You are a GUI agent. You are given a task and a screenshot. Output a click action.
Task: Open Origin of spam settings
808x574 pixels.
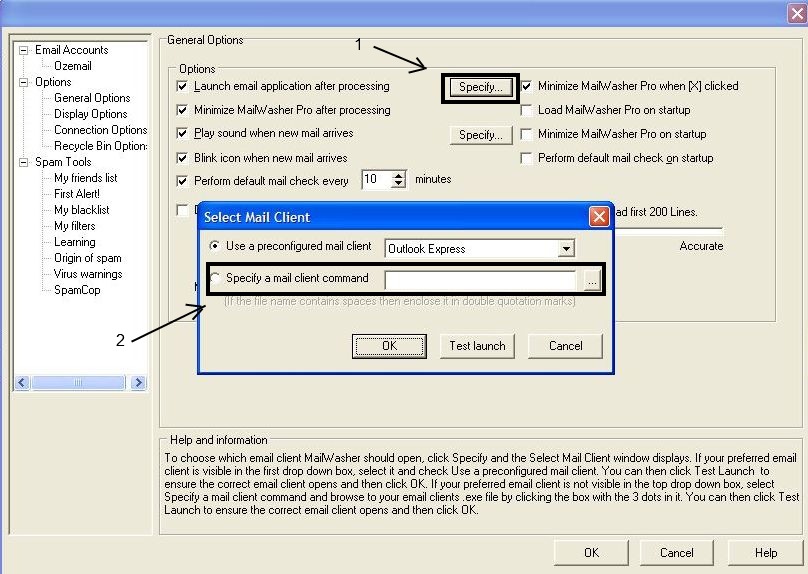tap(88, 258)
